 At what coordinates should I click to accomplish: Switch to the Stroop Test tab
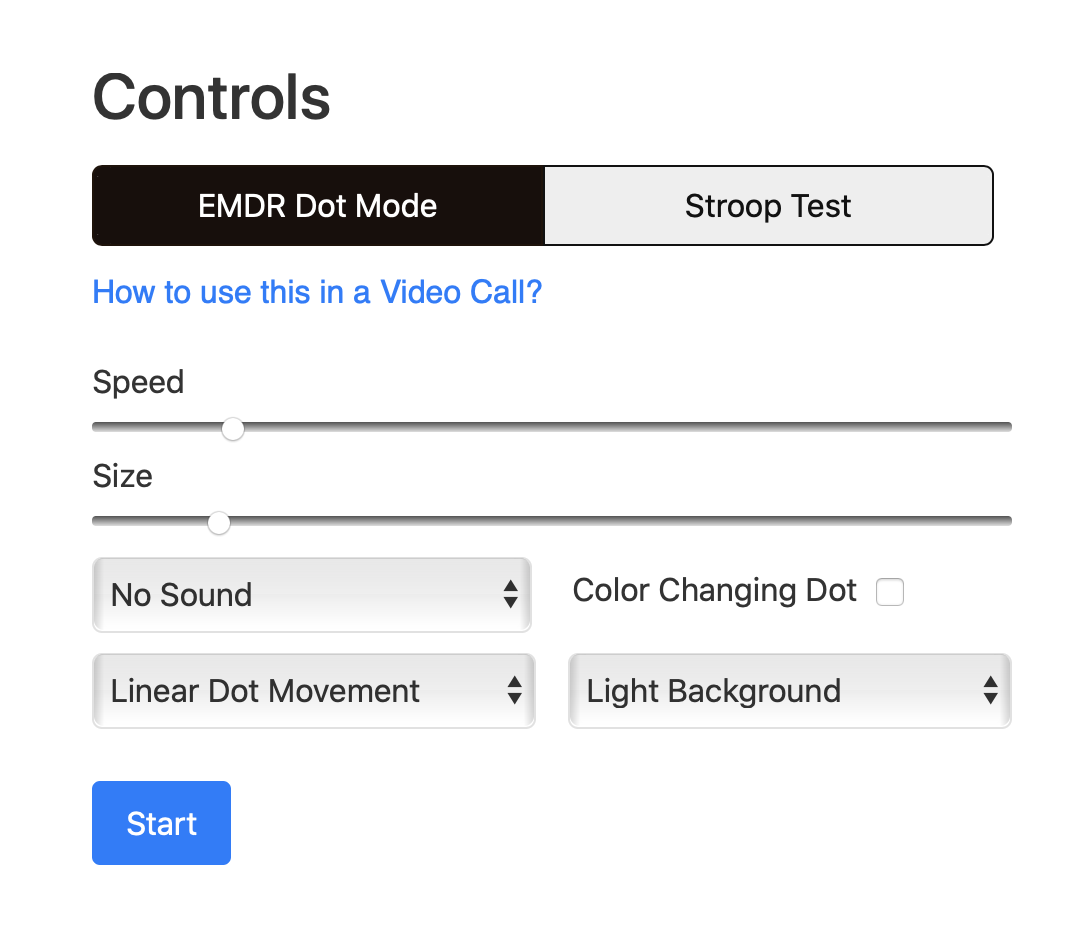point(768,205)
